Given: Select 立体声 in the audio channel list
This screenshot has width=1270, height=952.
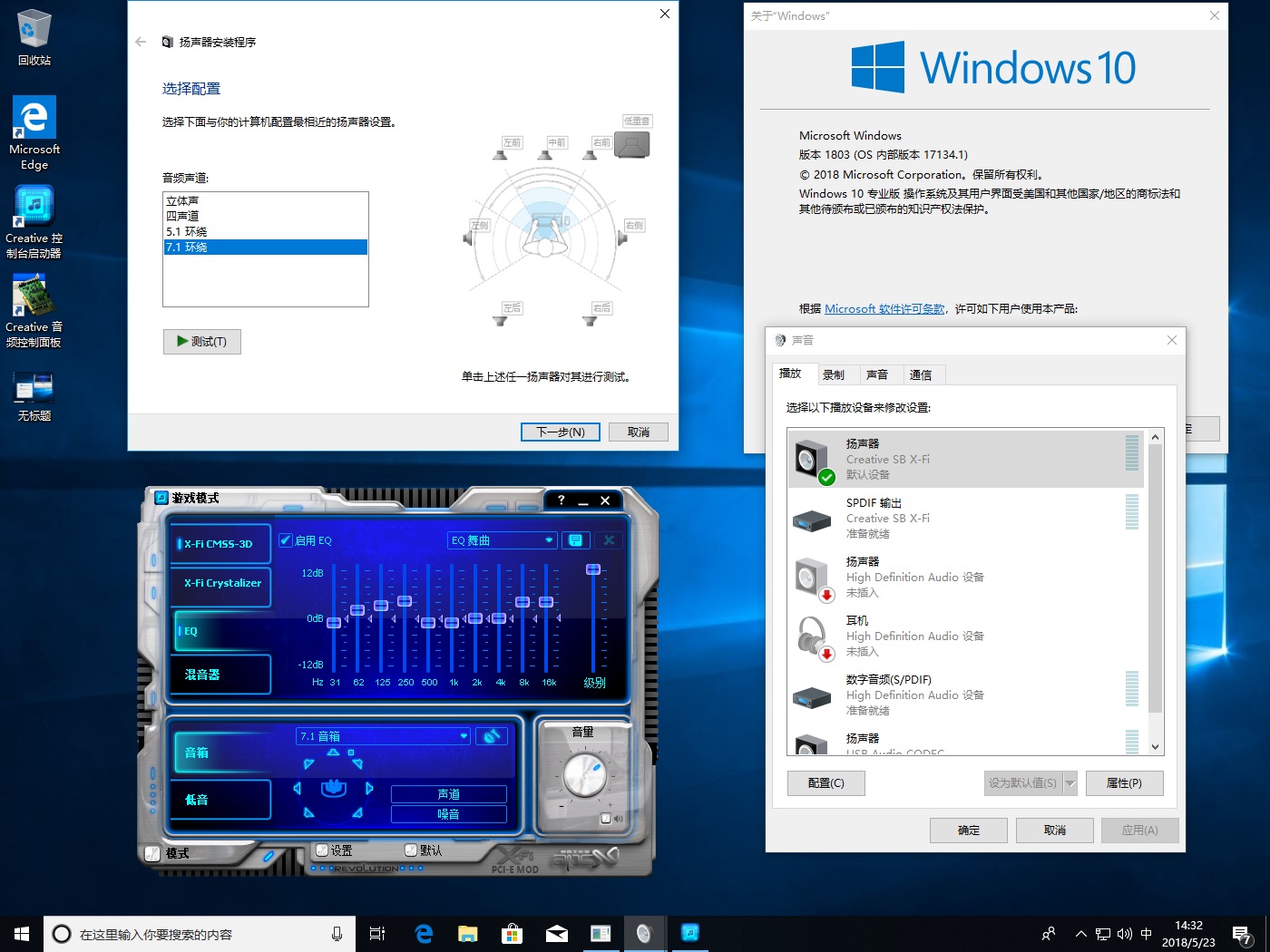Looking at the screenshot, I should point(266,201).
